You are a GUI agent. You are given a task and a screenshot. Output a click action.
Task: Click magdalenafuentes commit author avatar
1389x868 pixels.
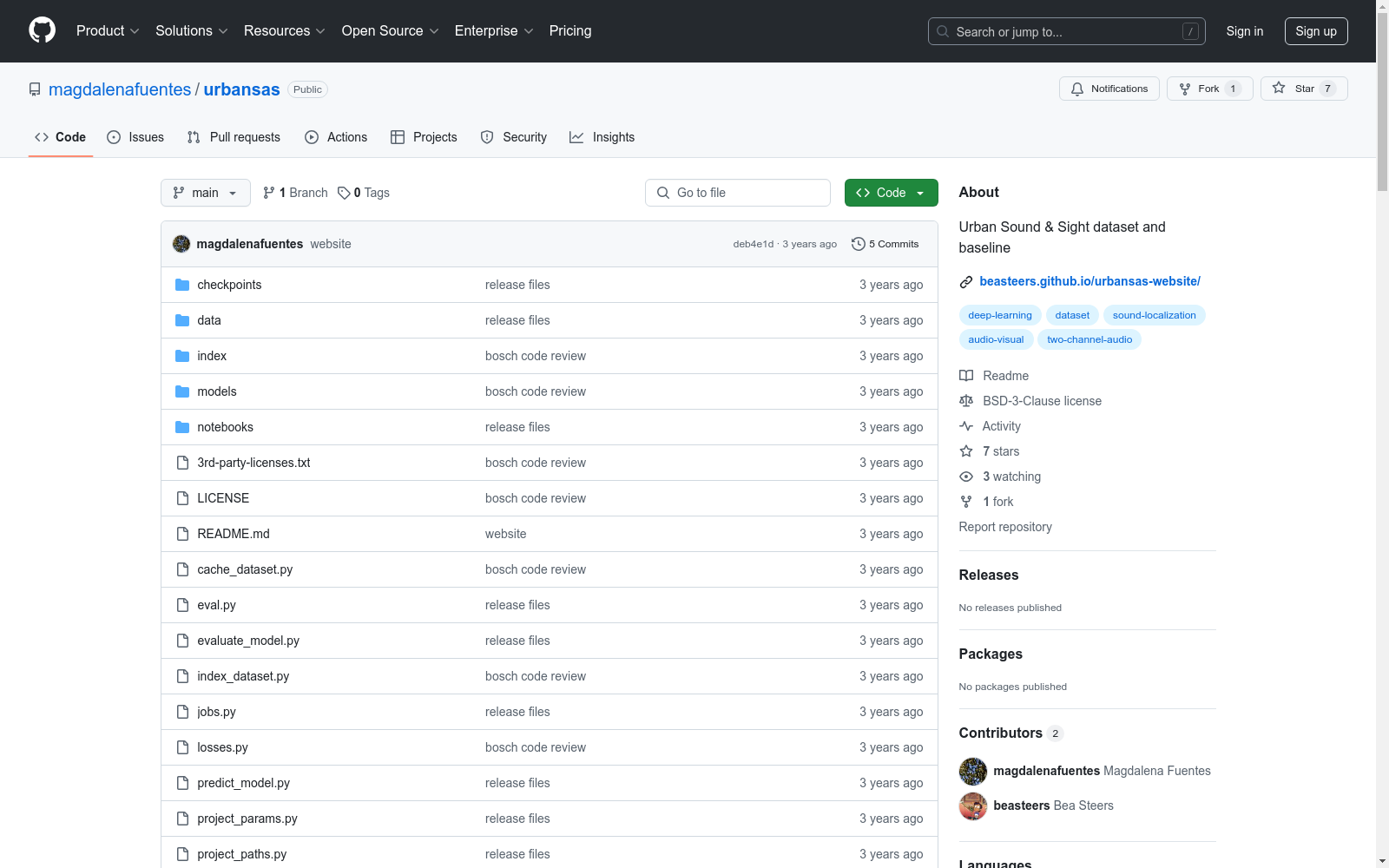181,244
